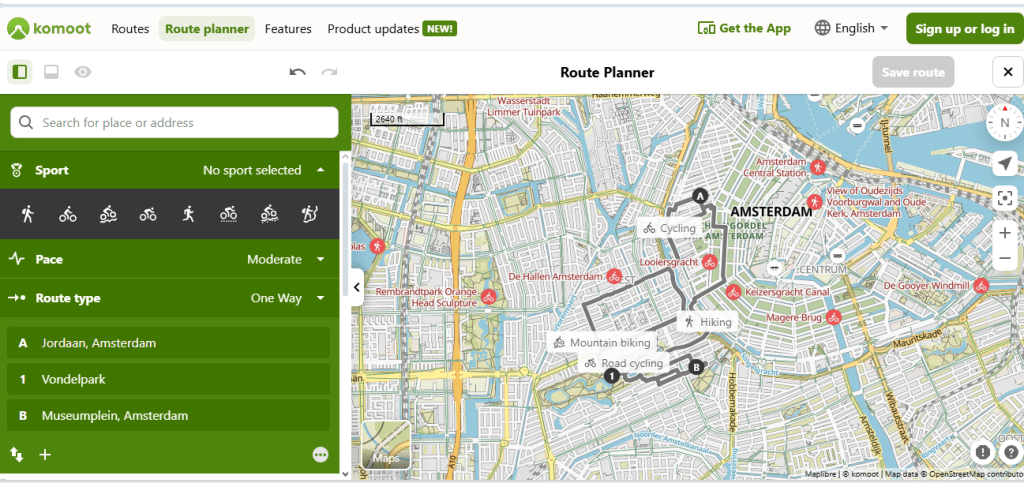Viewport: 1024px width, 483px height.
Task: Click the compass north indicator
Action: click(x=1004, y=123)
